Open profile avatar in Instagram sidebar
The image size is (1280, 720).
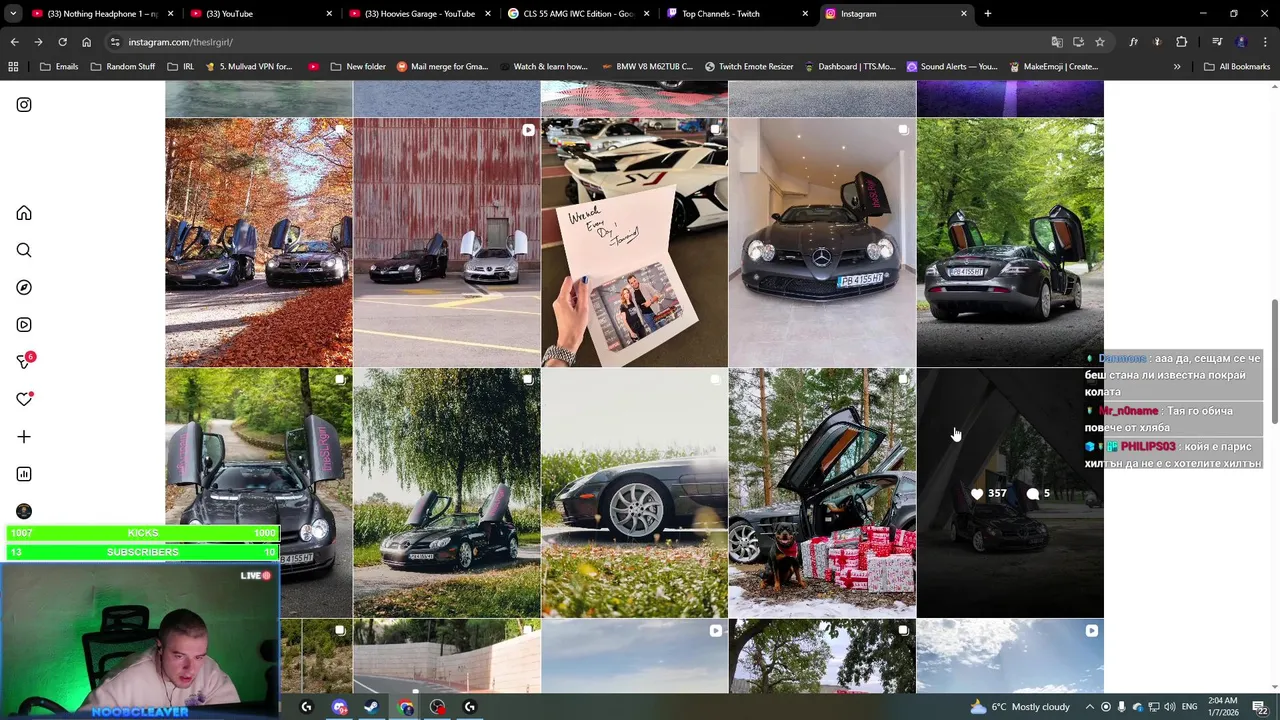(24, 511)
